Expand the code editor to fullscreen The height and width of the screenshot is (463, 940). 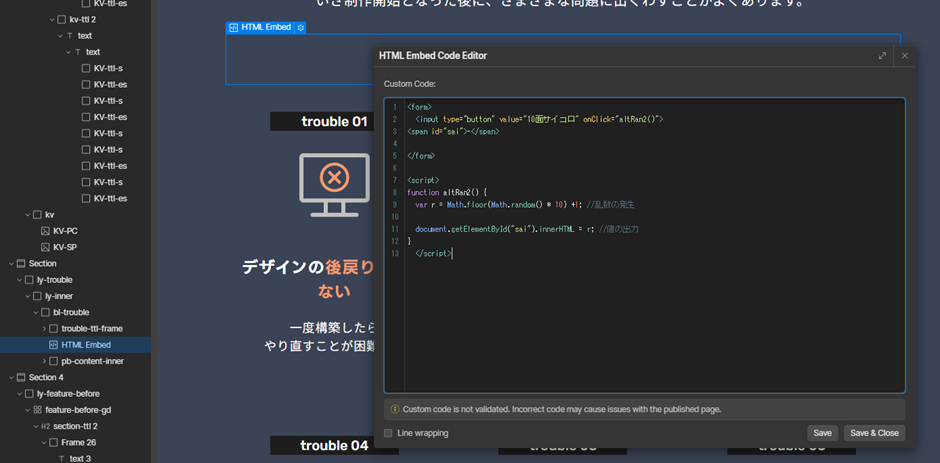(x=882, y=56)
